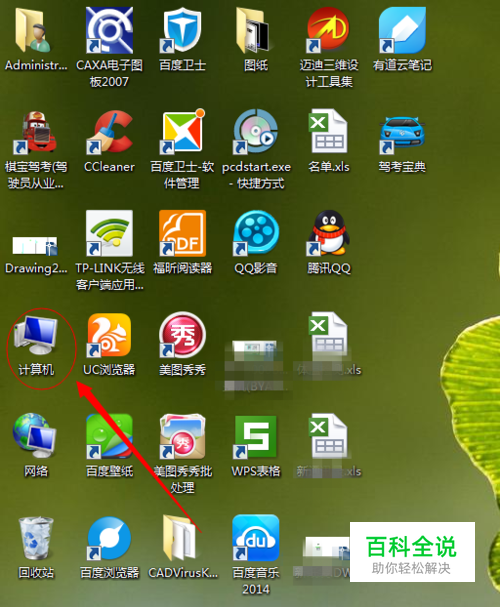Open 百度卫士 shield shortcut
This screenshot has height=607, width=500.
(182, 30)
